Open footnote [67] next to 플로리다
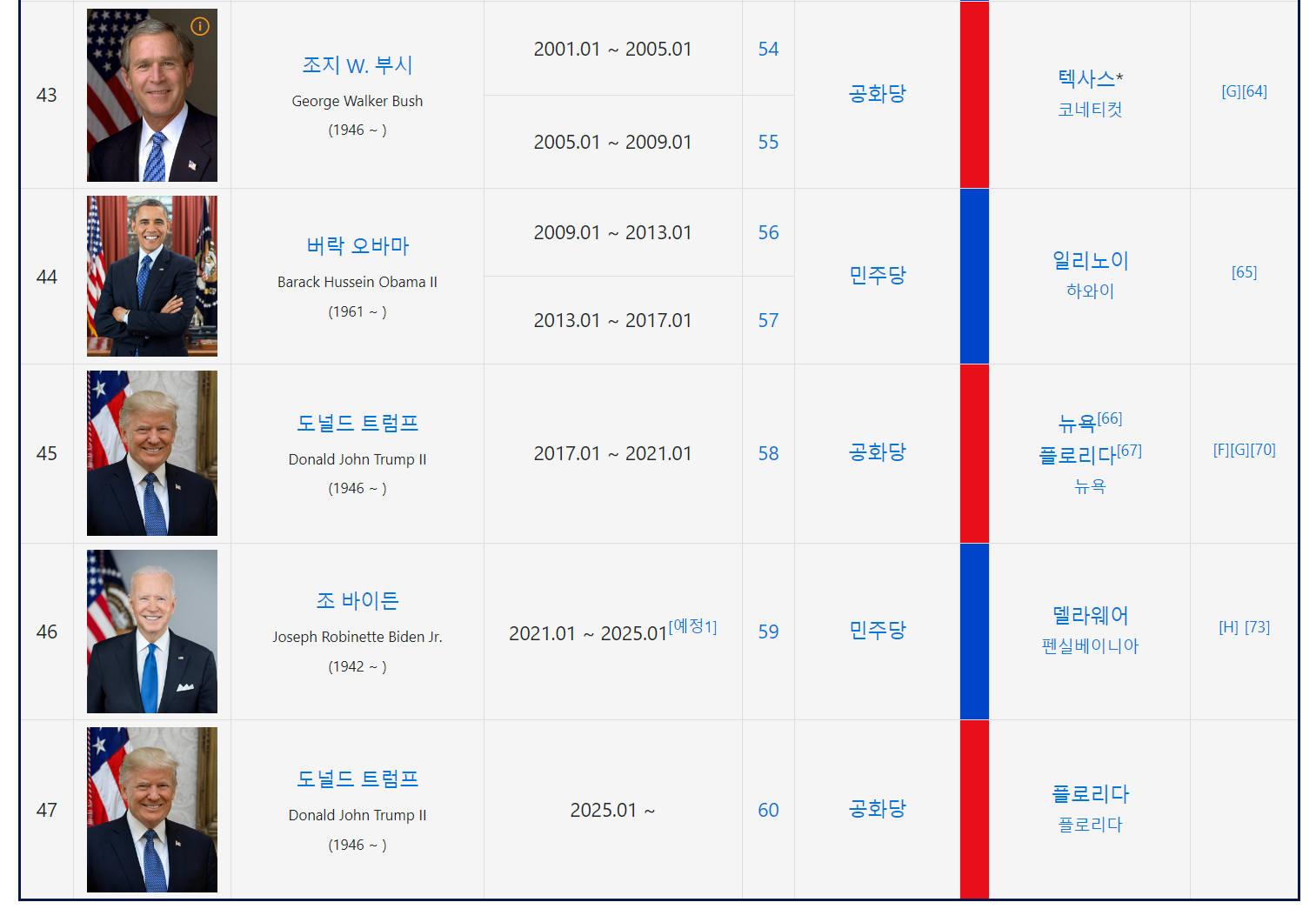The height and width of the screenshot is (909, 1316). click(1129, 451)
